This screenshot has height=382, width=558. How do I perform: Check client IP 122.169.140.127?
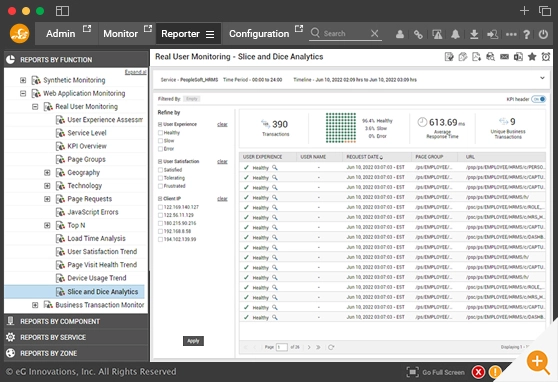(160, 207)
